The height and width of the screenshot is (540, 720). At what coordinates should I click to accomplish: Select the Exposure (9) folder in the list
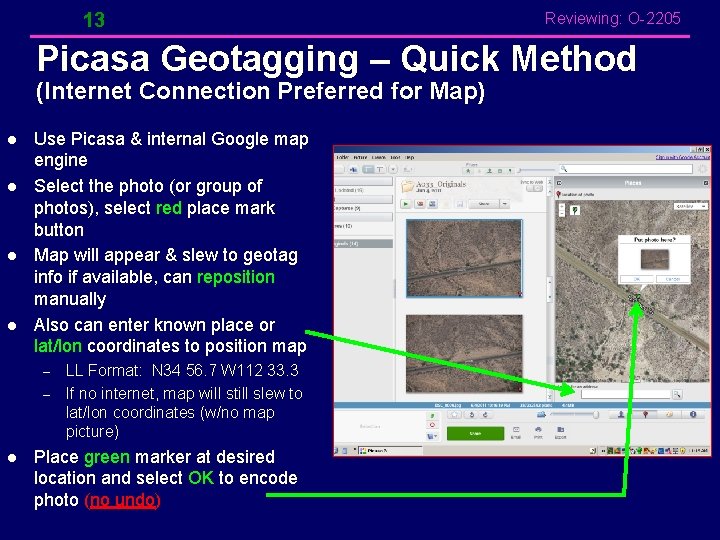pyautogui.click(x=347, y=208)
